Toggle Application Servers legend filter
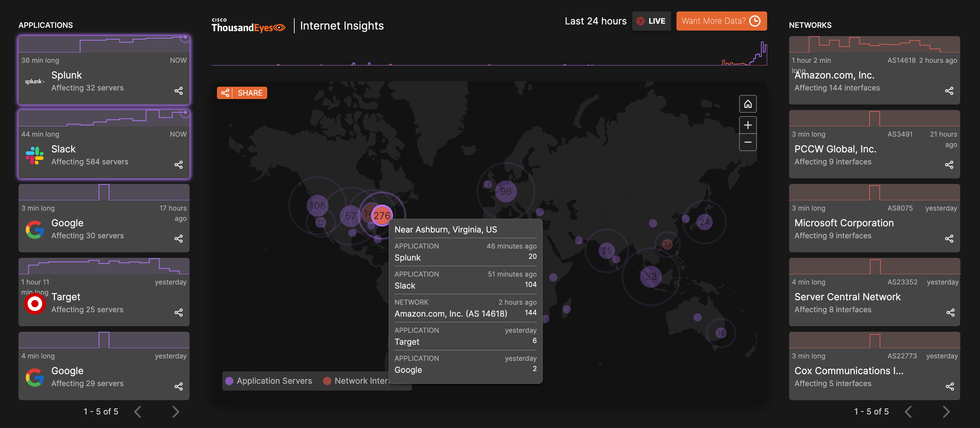980x428 pixels. [x=267, y=381]
